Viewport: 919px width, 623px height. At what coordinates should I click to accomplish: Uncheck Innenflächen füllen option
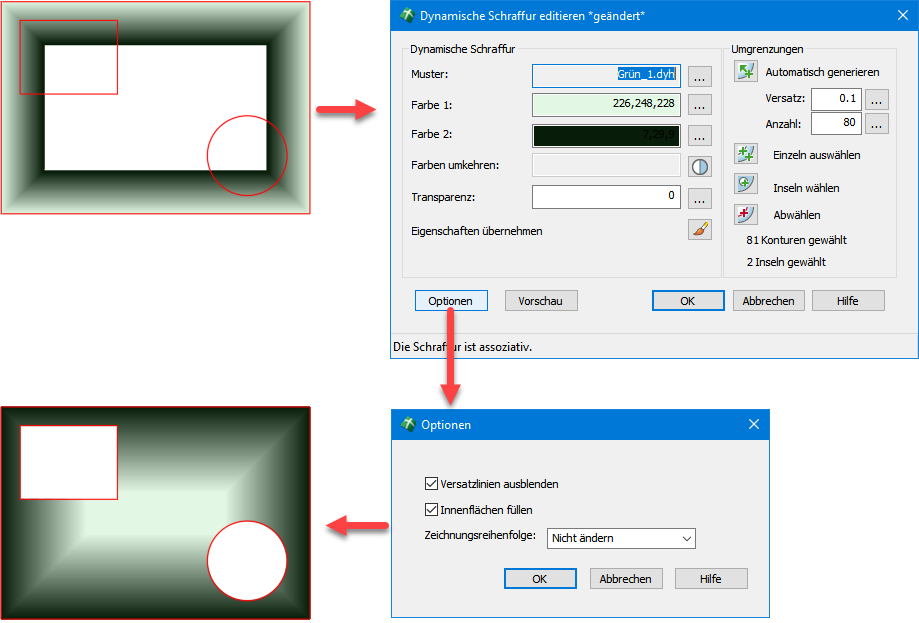coord(432,510)
